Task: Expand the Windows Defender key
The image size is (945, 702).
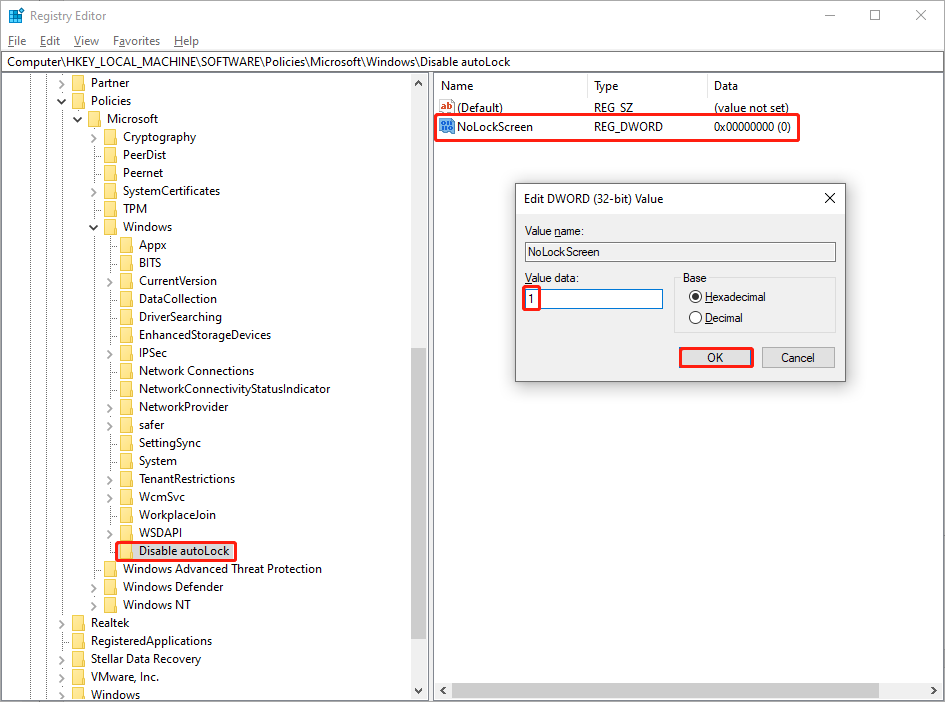Action: point(94,588)
